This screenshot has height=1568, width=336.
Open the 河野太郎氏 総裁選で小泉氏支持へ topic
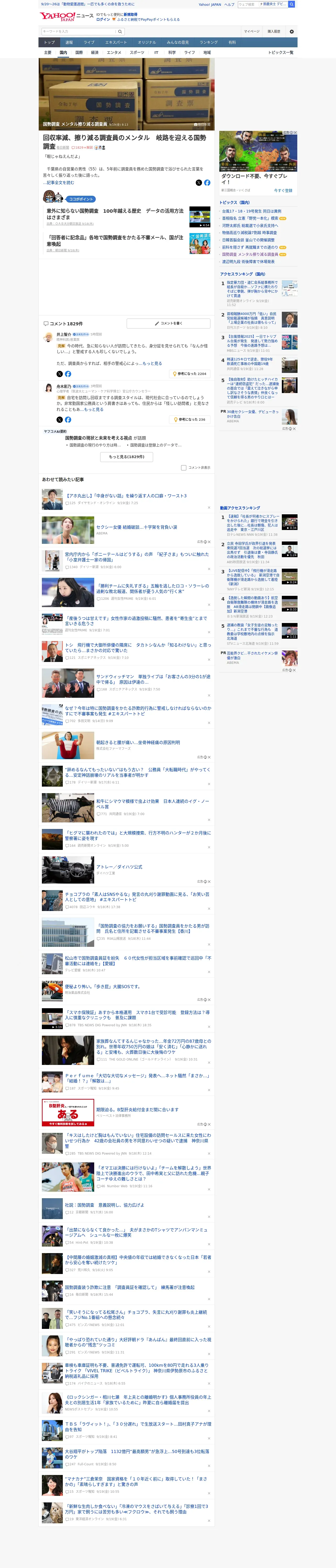pyautogui.click(x=250, y=225)
